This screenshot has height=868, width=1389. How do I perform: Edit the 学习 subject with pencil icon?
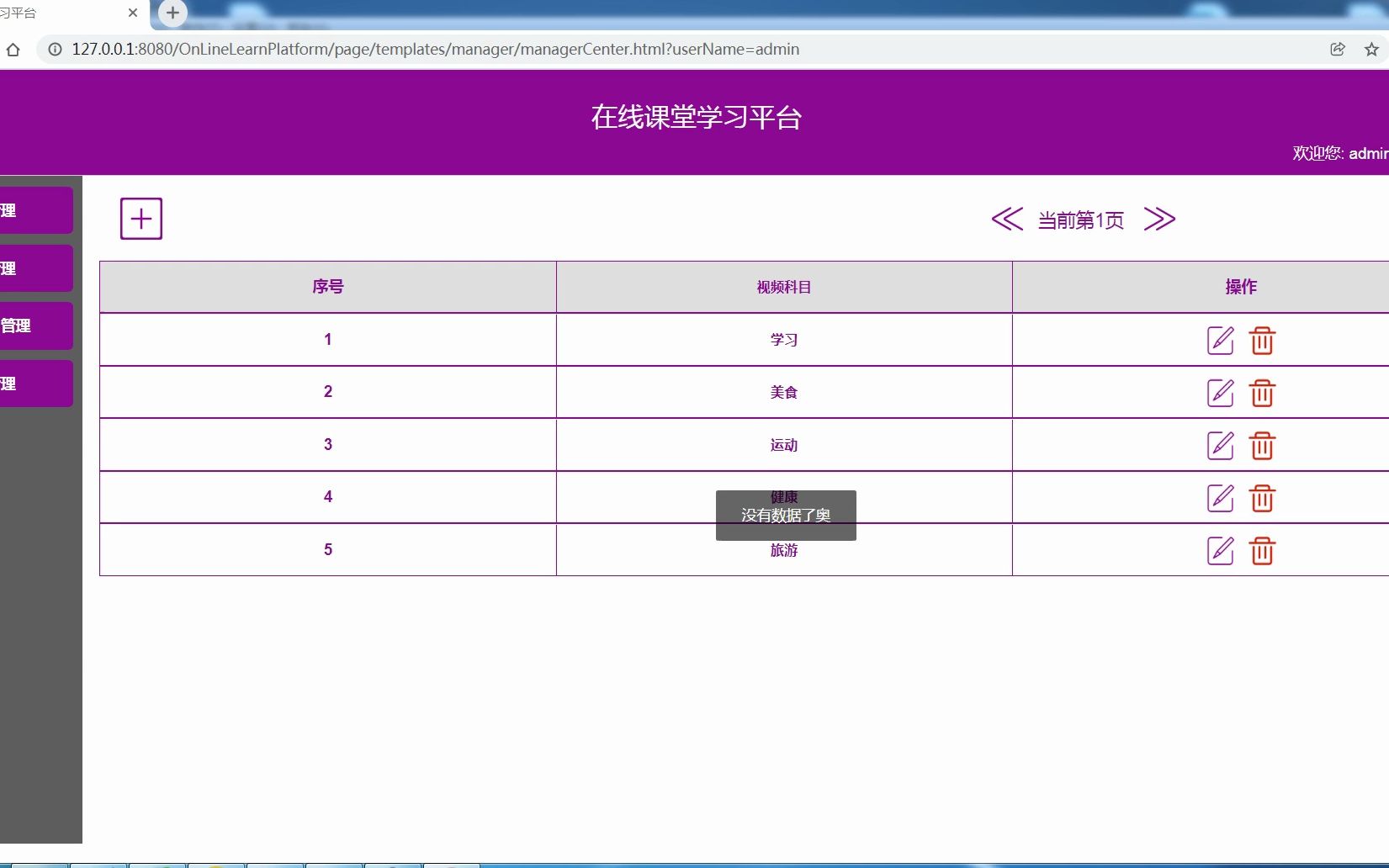[x=1220, y=341]
